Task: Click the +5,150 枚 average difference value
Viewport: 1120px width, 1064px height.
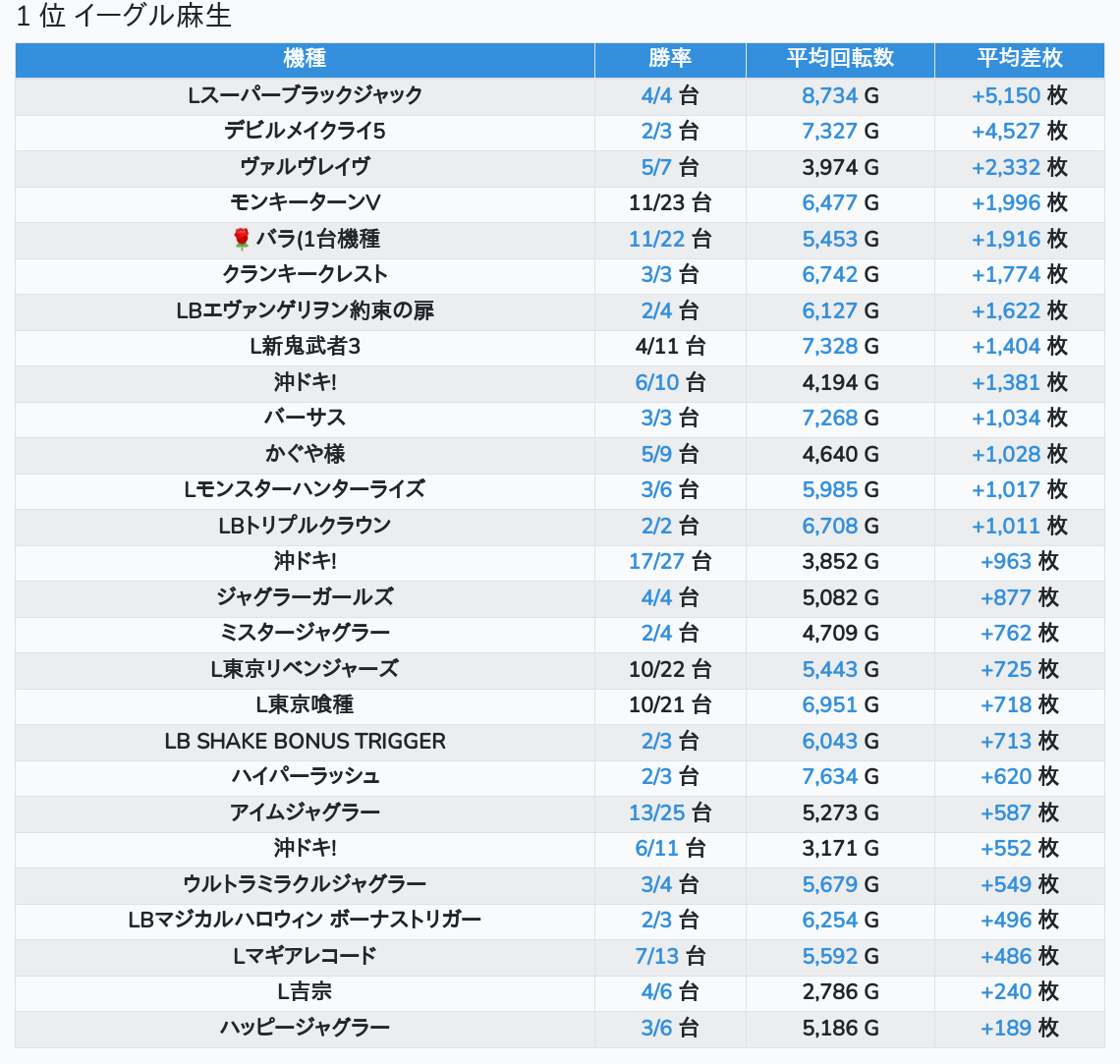Action: click(1006, 95)
